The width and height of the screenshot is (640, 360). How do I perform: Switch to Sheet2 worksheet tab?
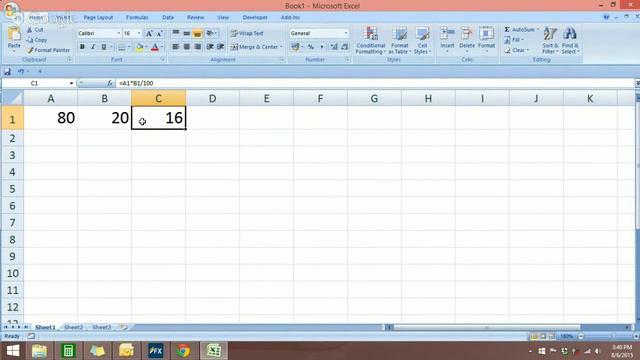73,327
